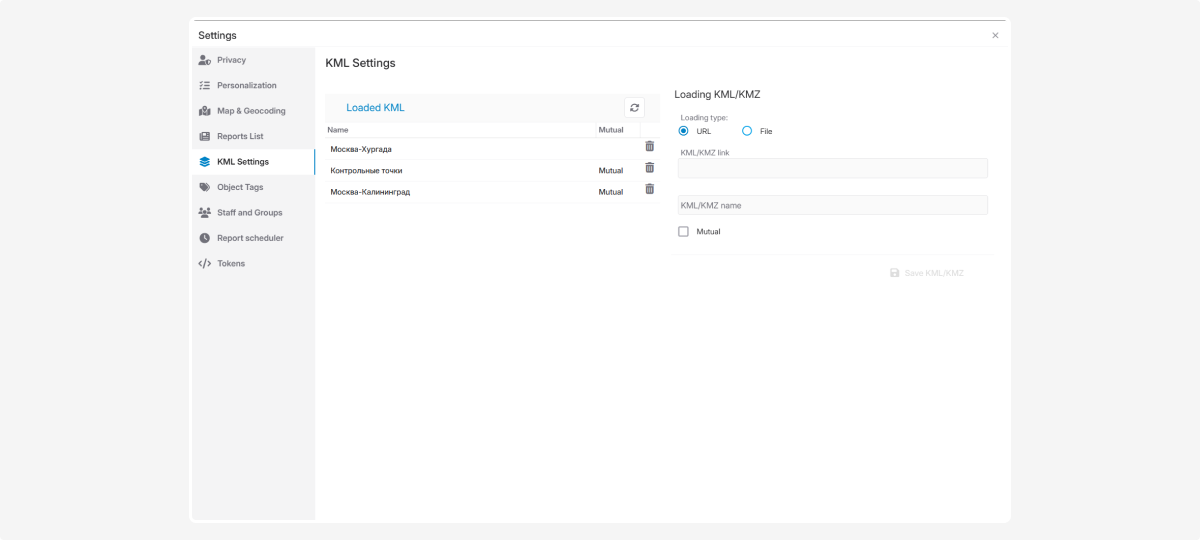This screenshot has height=540, width=1200.
Task: Delete the Москва-Калининград KML entry
Action: (649, 189)
